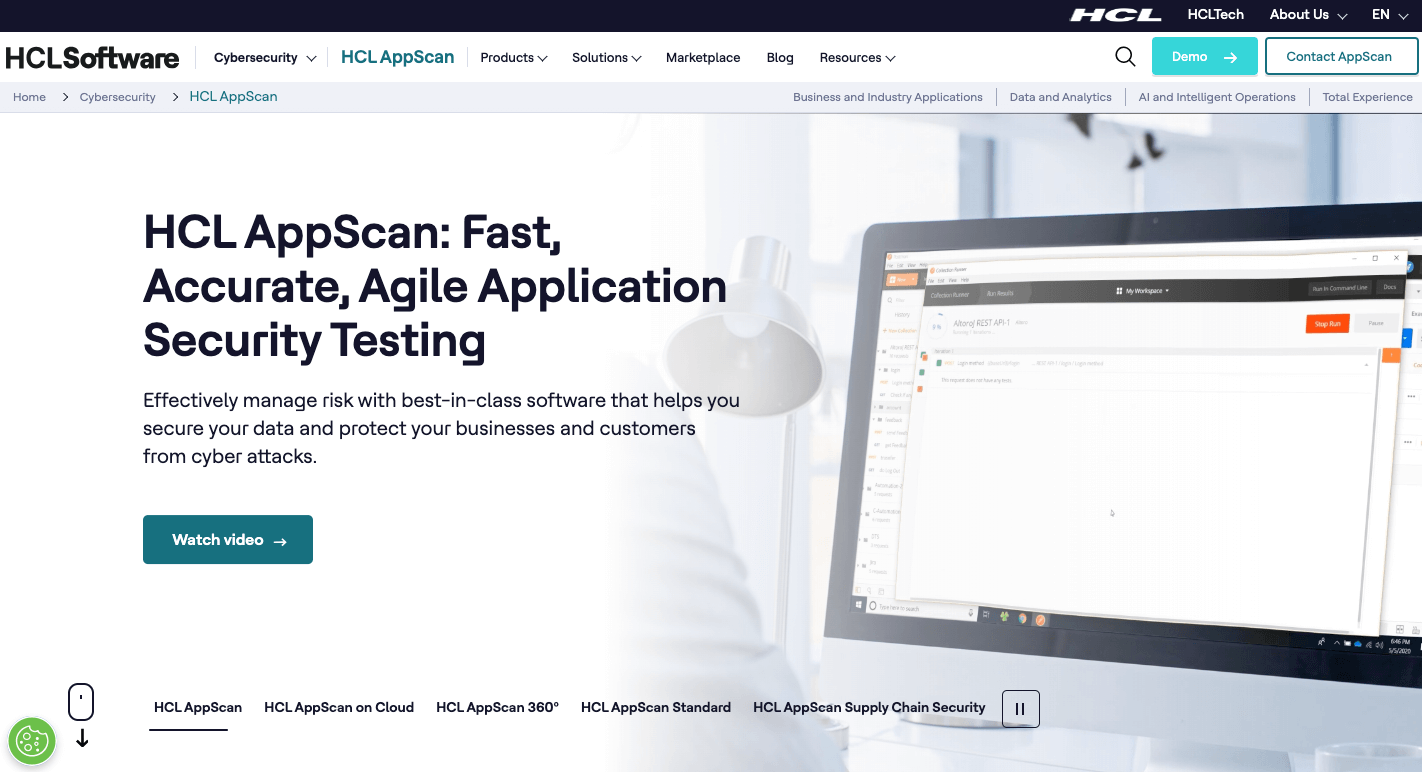Click the Watch video button
Viewport: 1422px width, 772px height.
click(x=228, y=540)
